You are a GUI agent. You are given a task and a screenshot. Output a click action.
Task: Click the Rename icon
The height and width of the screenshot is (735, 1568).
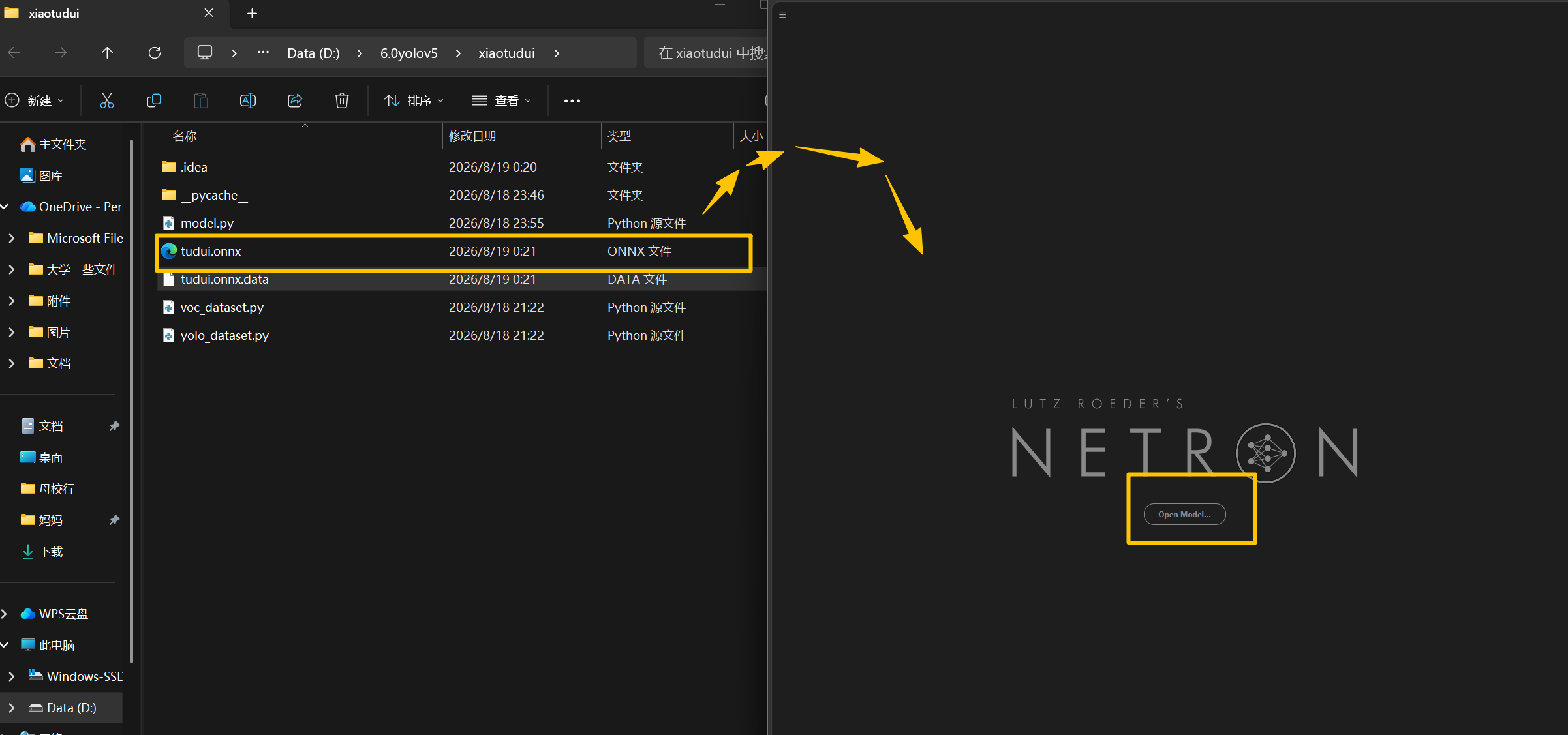[248, 100]
